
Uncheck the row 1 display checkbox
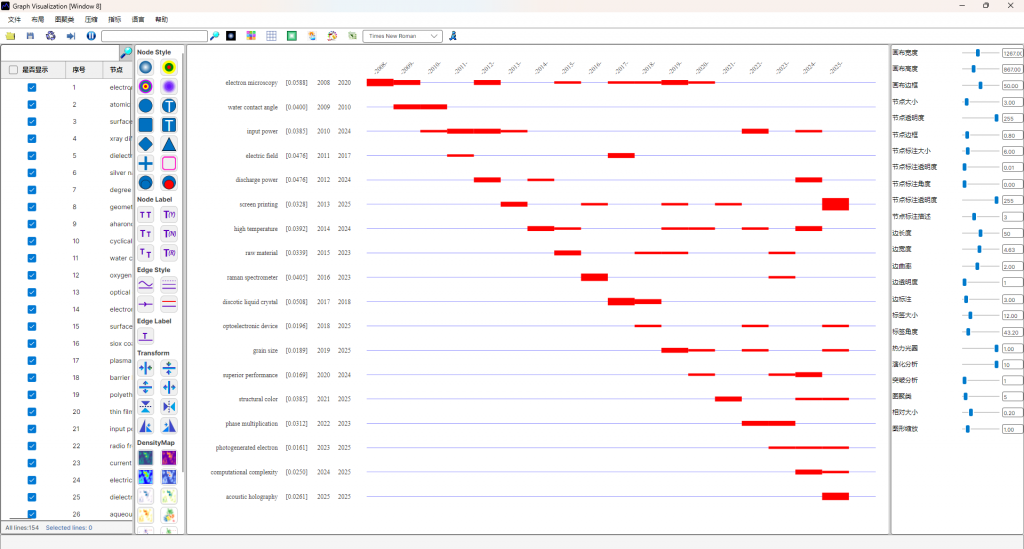[32, 87]
